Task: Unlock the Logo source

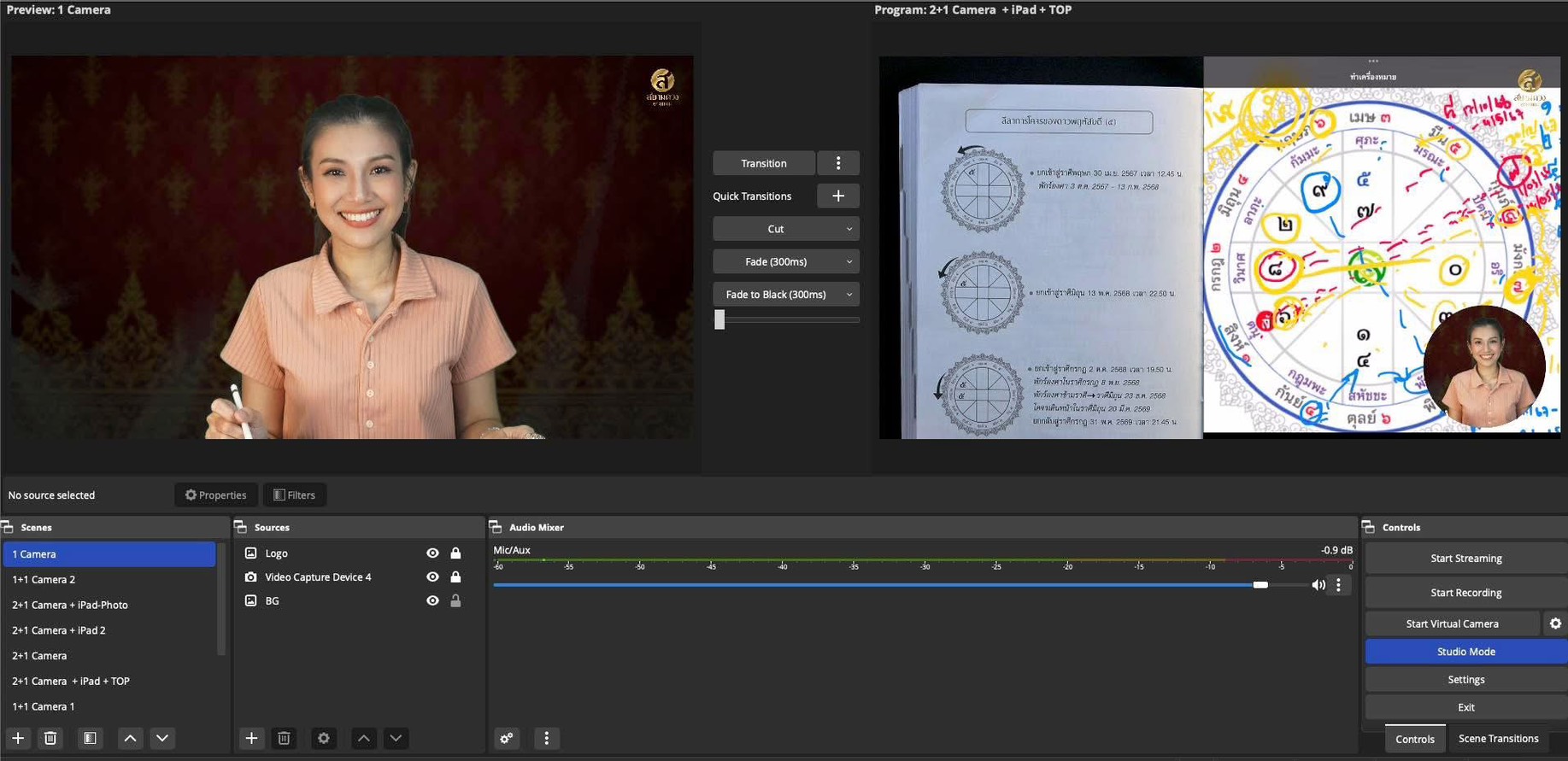Action: (455, 553)
